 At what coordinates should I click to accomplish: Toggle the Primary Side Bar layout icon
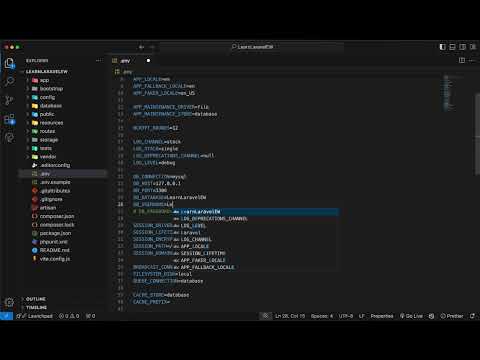coord(442,47)
